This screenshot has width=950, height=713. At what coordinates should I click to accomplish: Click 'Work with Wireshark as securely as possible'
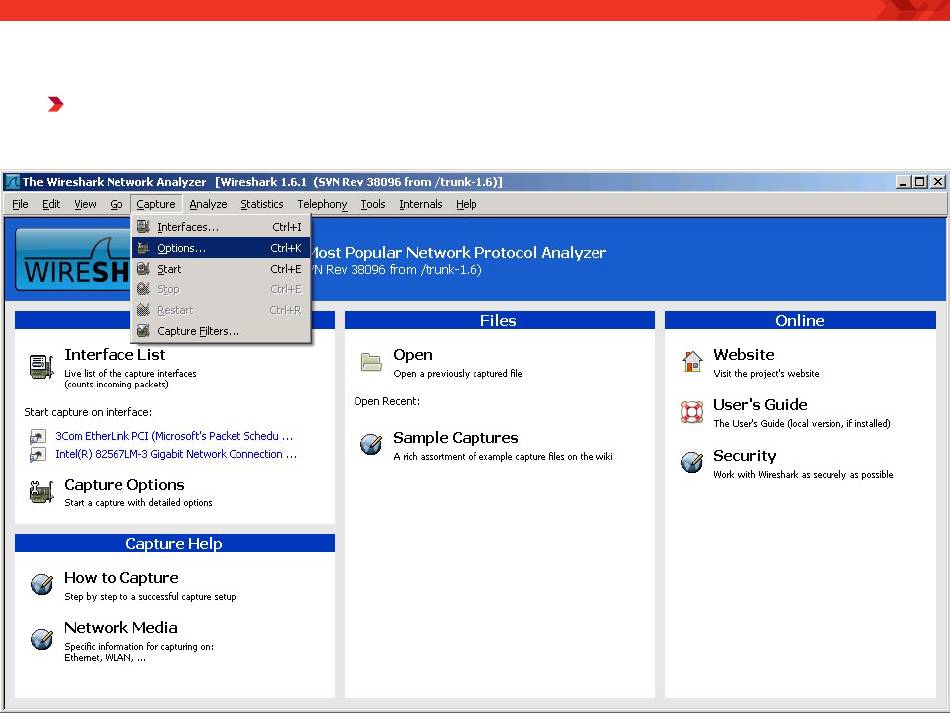pos(803,475)
